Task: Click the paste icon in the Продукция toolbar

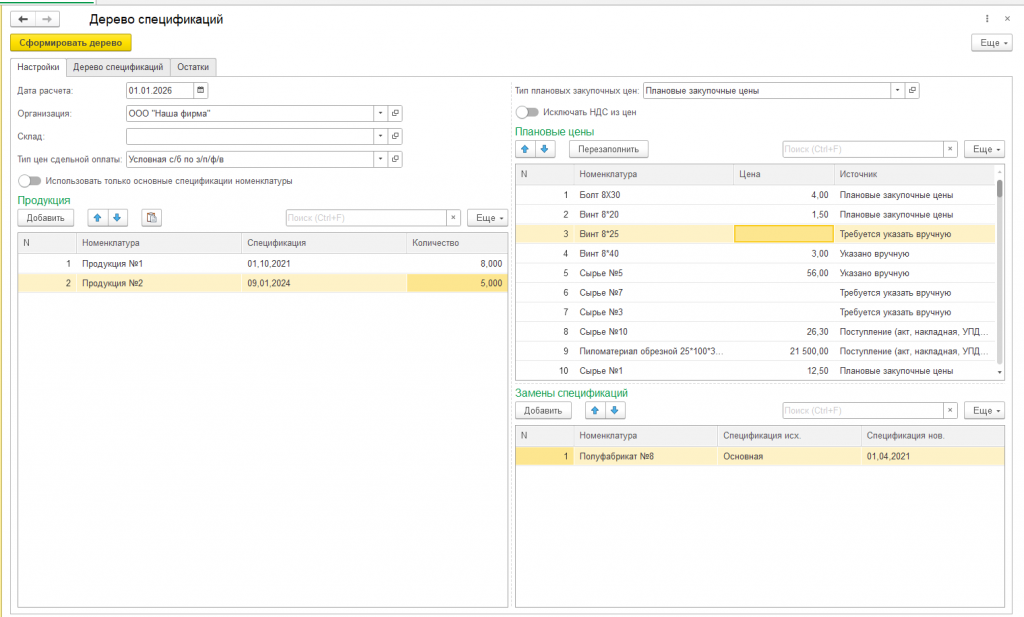Action: click(x=152, y=218)
